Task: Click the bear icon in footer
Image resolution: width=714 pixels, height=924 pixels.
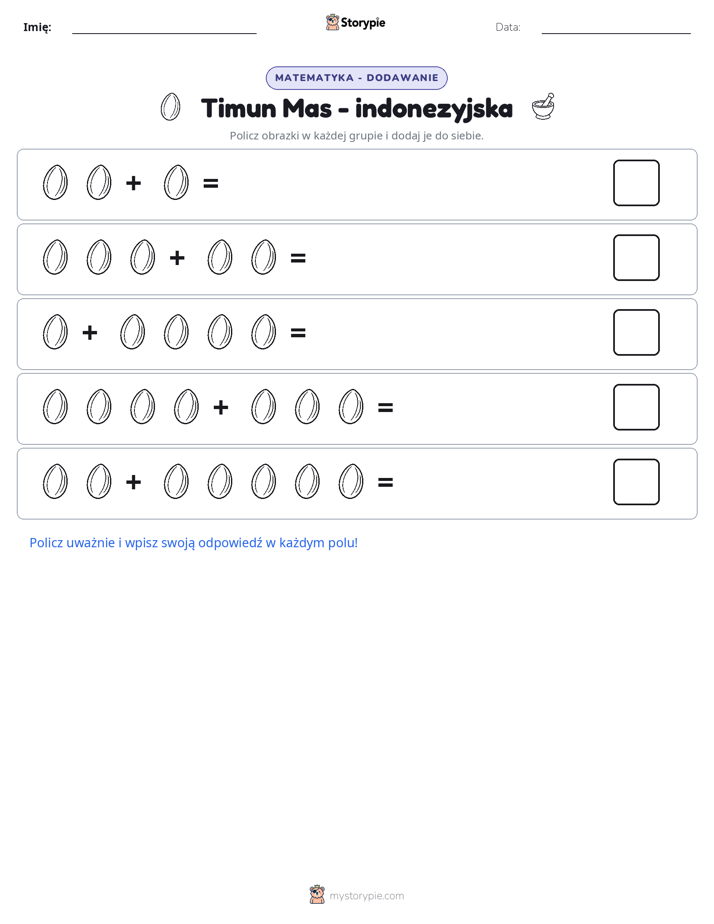Action: (317, 895)
